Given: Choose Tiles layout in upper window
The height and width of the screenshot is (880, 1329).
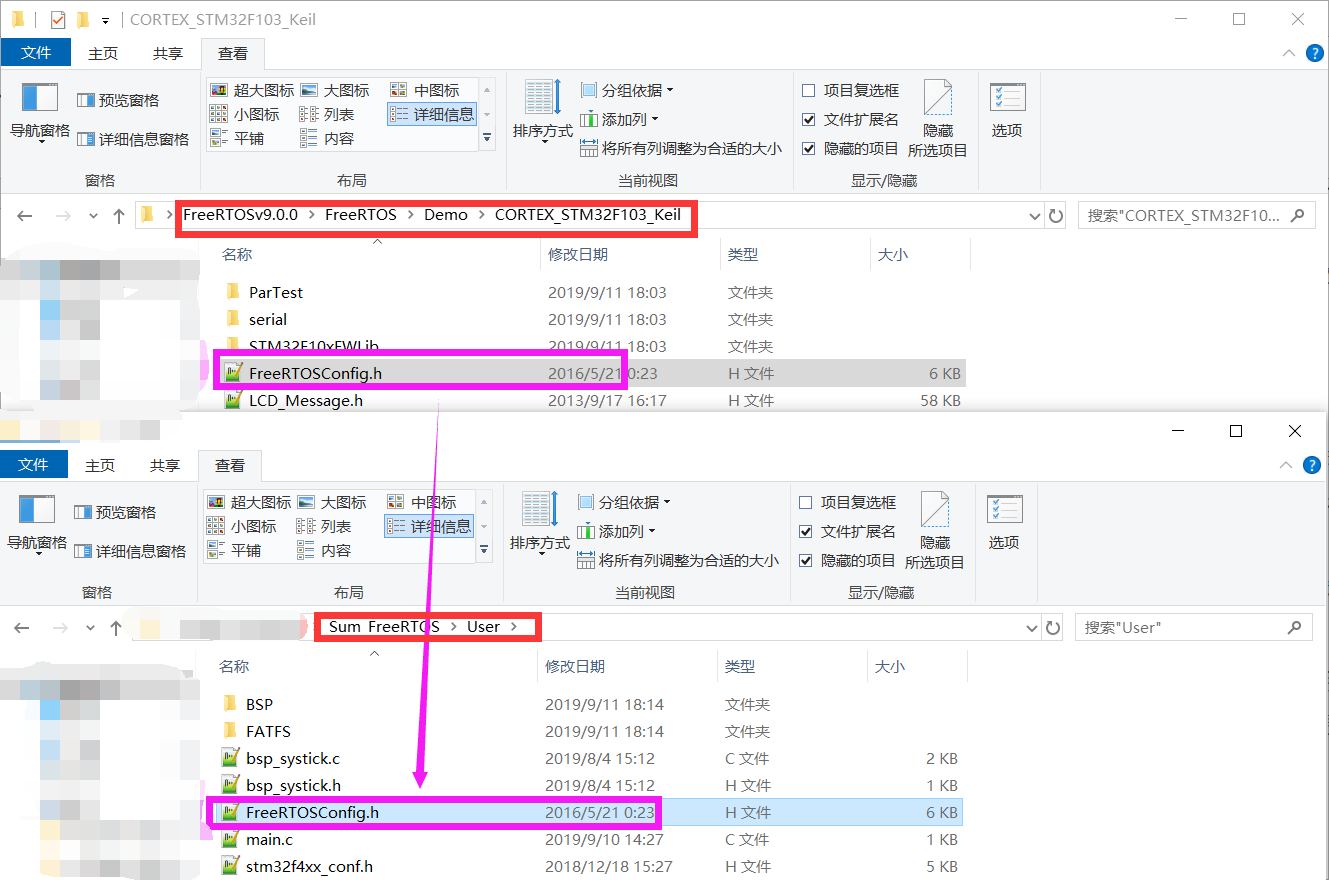Looking at the screenshot, I should click(x=237, y=138).
